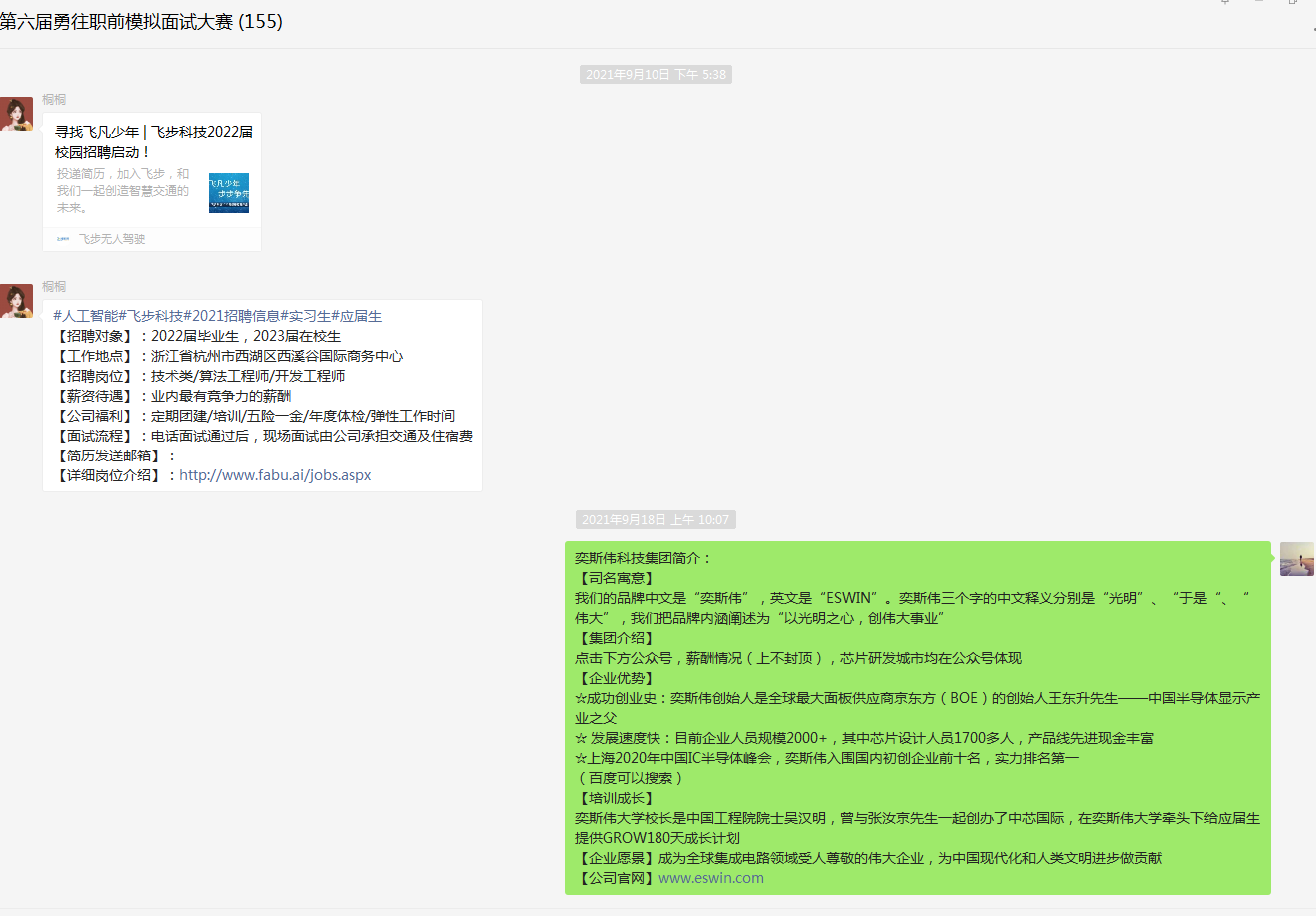Open the http://www.fabu.ai/jobs.aspx link
Viewport: 1316px width, 916px height.
pyautogui.click(x=275, y=475)
